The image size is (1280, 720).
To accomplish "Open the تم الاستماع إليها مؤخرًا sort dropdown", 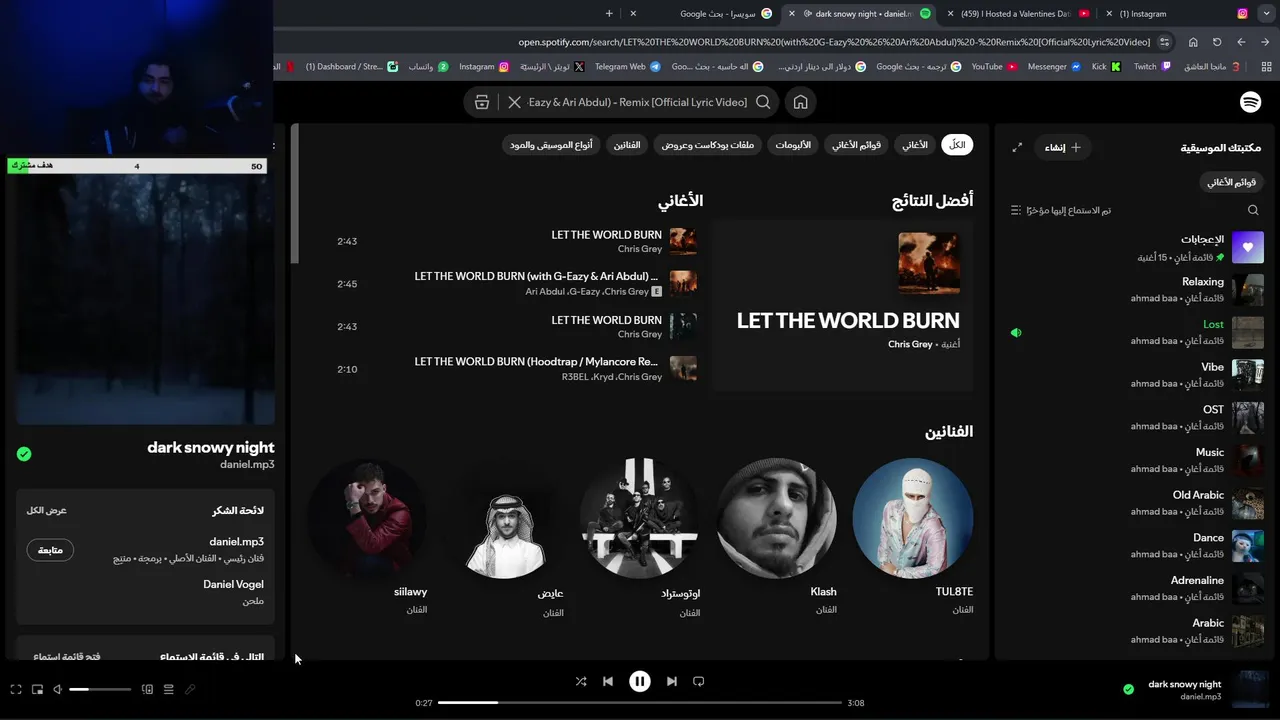I will click(x=1068, y=210).
